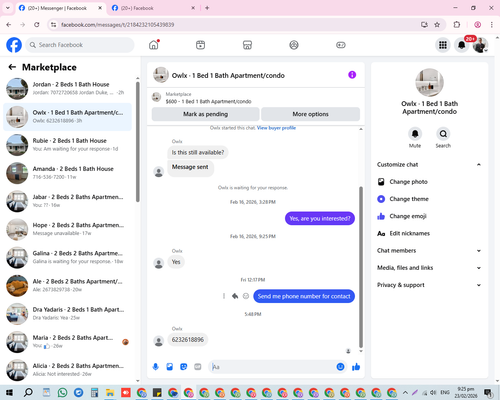500x400 pixels.
Task: Open Facebook home logo
Action: pos(14,45)
